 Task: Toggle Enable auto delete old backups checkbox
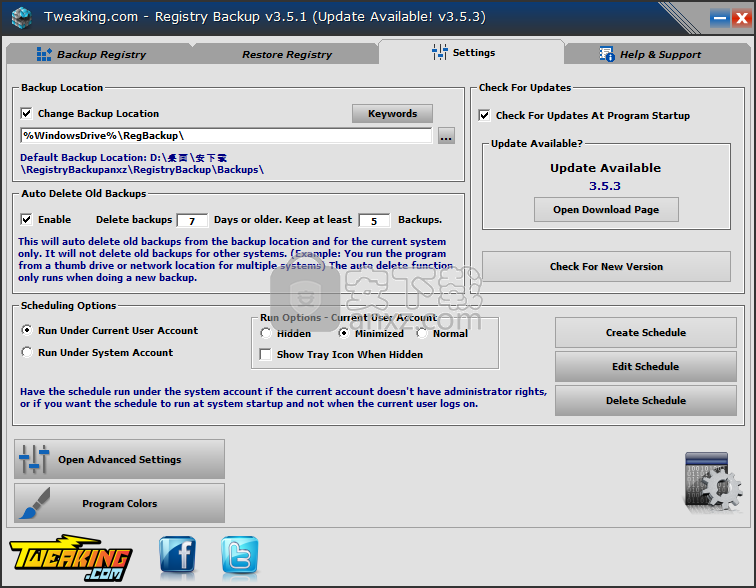click(26, 220)
